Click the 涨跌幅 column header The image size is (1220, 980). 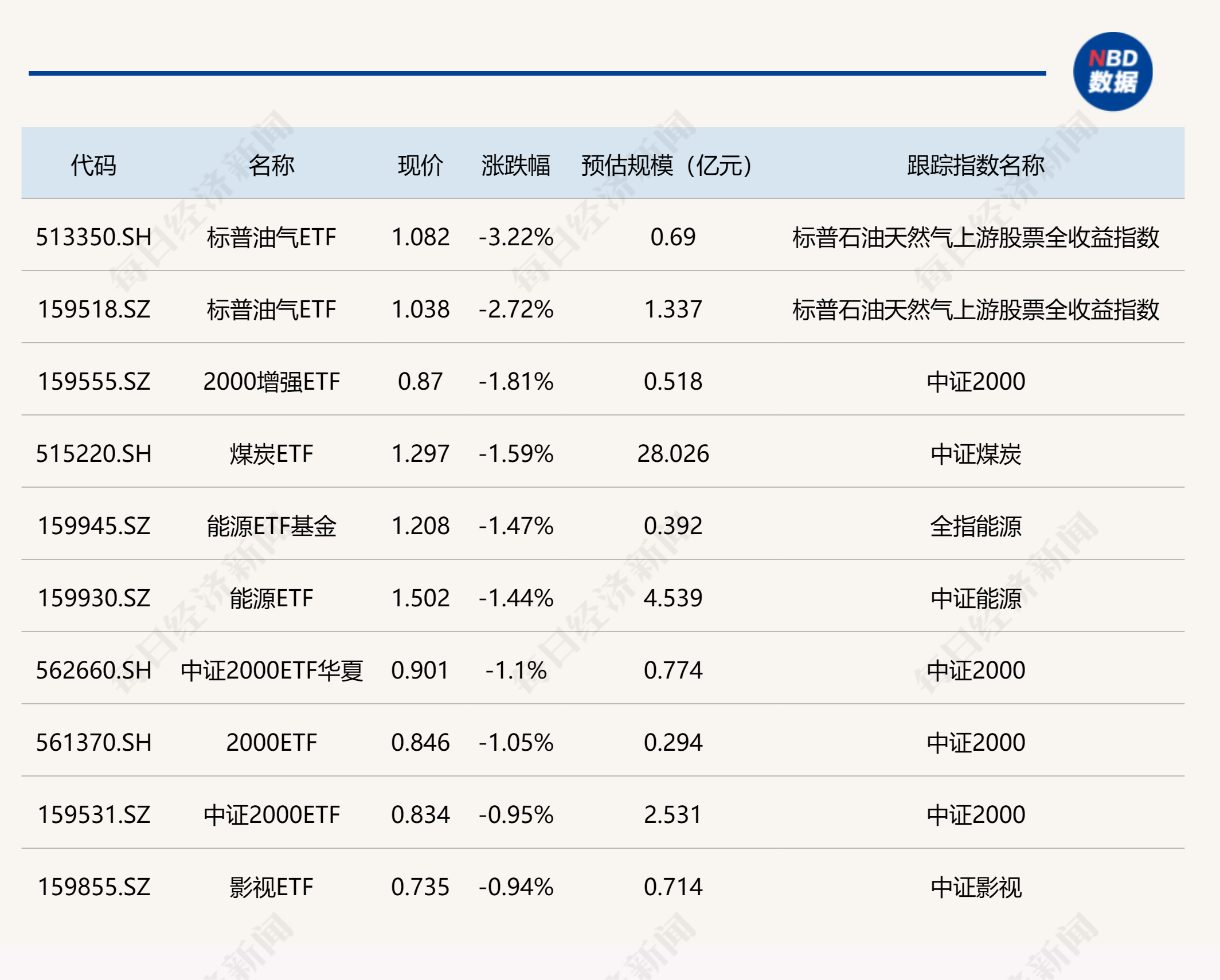tap(516, 166)
